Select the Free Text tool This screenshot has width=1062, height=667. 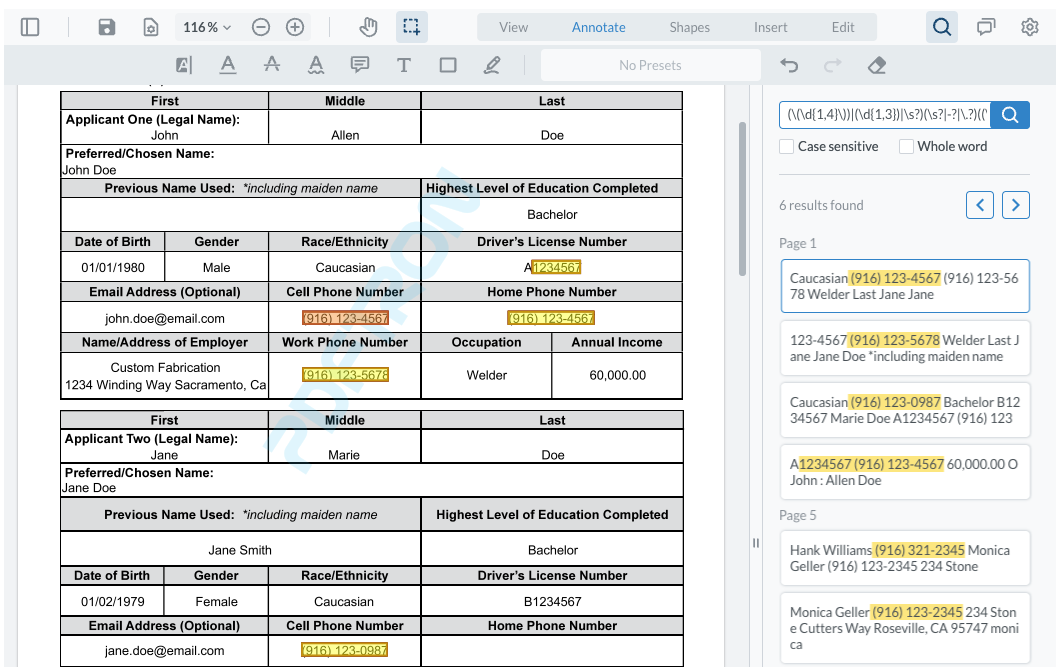click(x=403, y=64)
